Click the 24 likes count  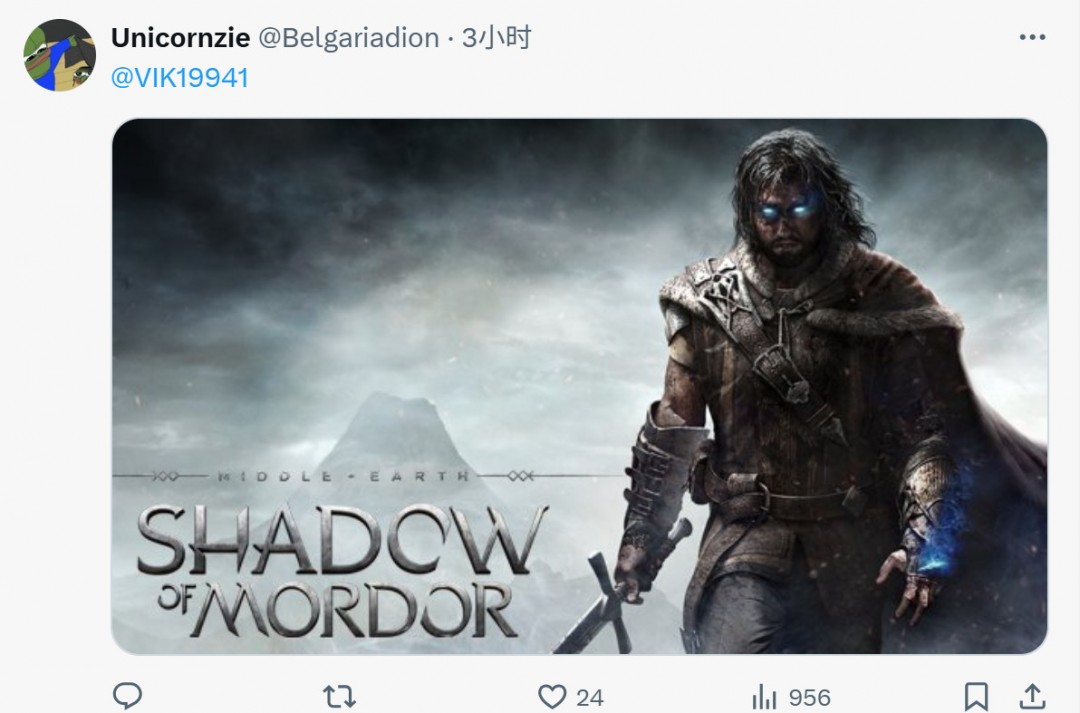click(x=590, y=699)
